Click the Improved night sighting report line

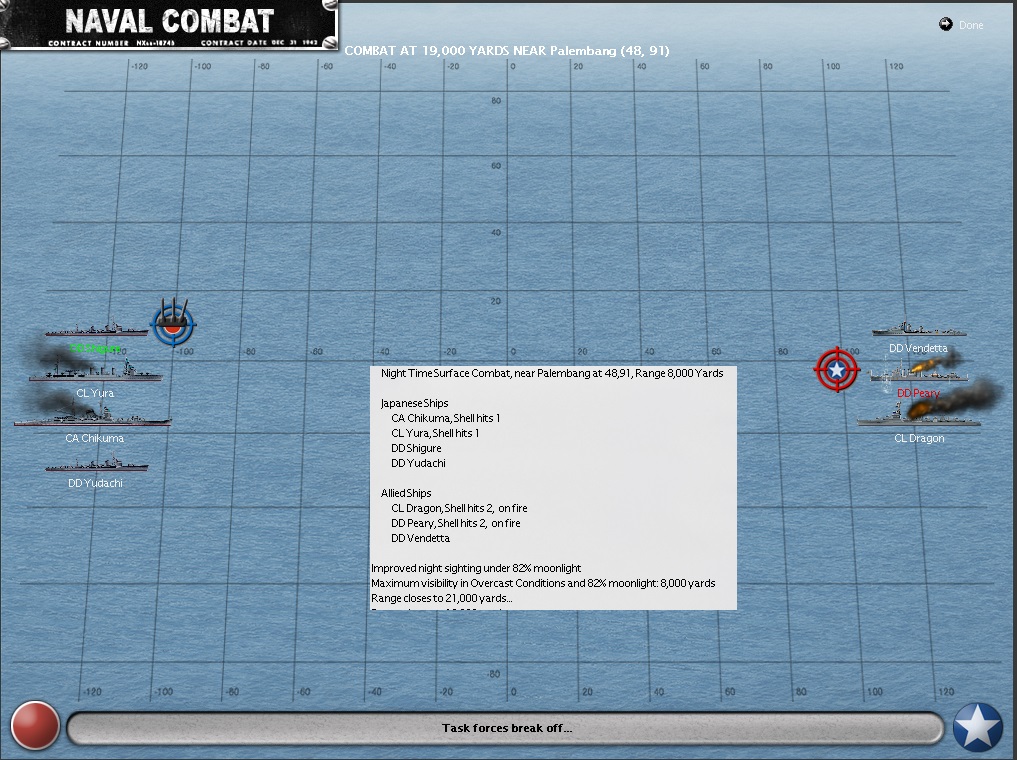click(476, 569)
